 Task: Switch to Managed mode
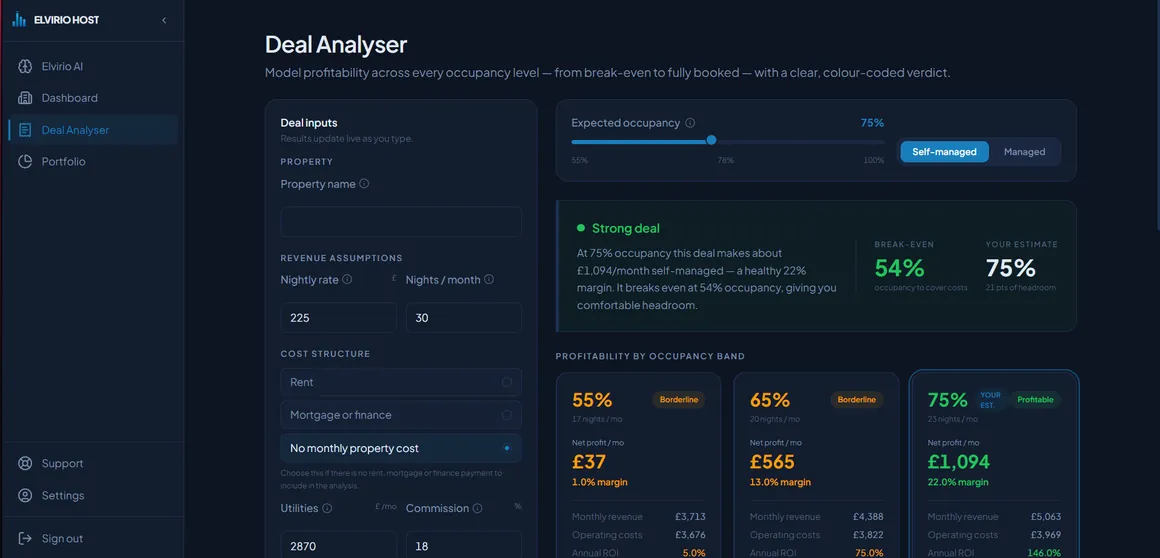(1024, 152)
